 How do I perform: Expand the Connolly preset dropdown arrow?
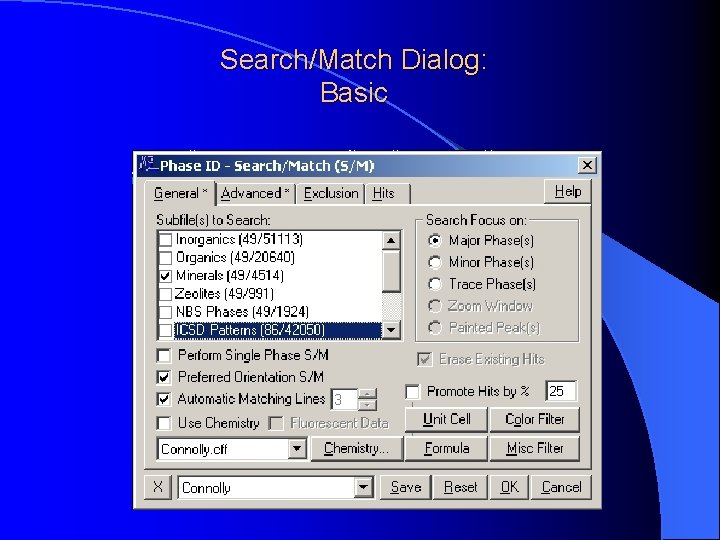tap(363, 487)
